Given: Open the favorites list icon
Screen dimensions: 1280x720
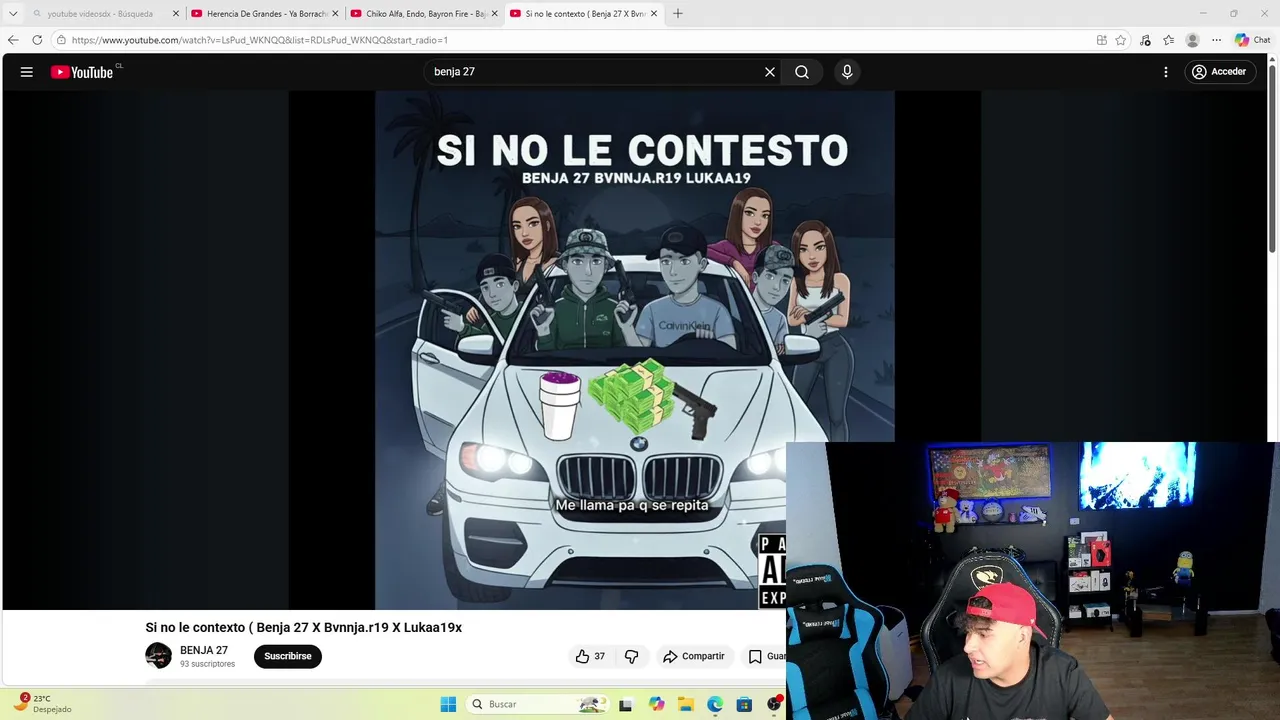Looking at the screenshot, I should pyautogui.click(x=1168, y=40).
